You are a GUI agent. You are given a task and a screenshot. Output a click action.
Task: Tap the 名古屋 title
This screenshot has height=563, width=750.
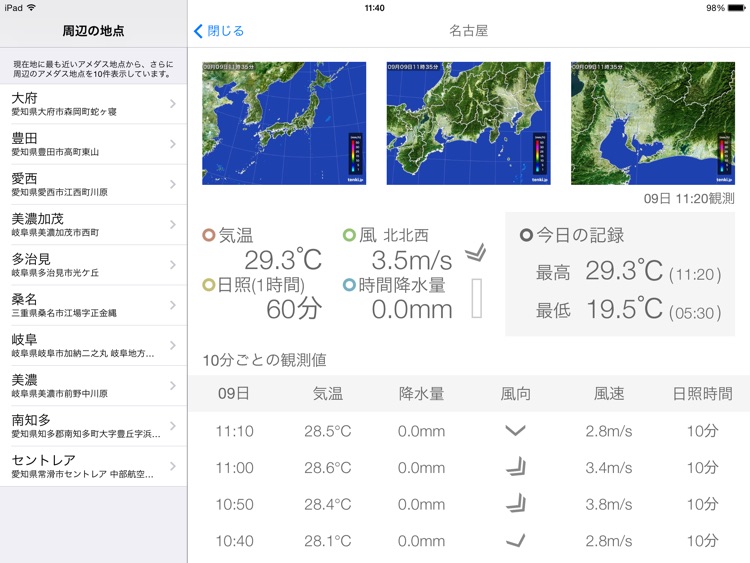[x=468, y=31]
